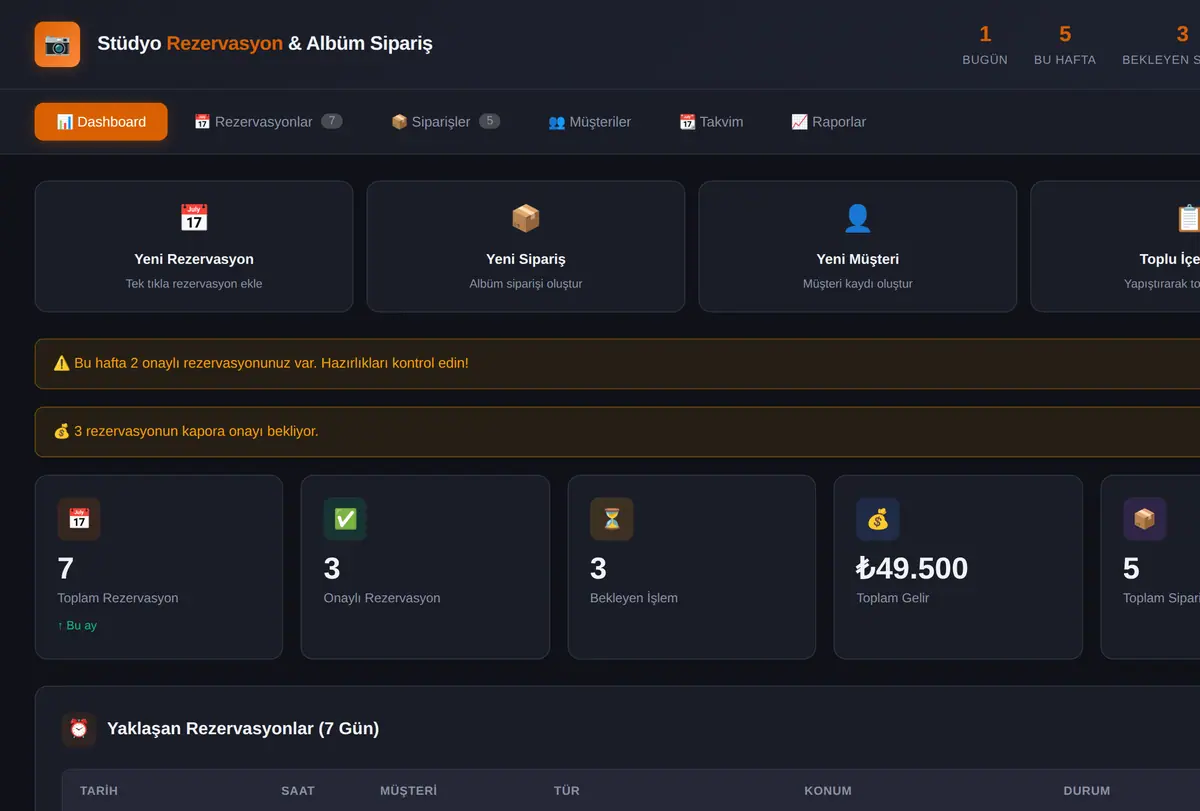The image size is (1200, 811).
Task: Create a new booking via Yeni Rezervasyon
Action: click(x=194, y=246)
